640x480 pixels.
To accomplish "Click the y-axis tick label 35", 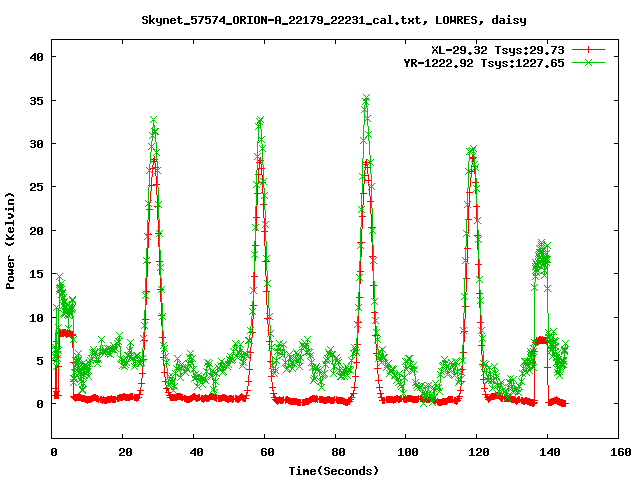I will 37,101.
